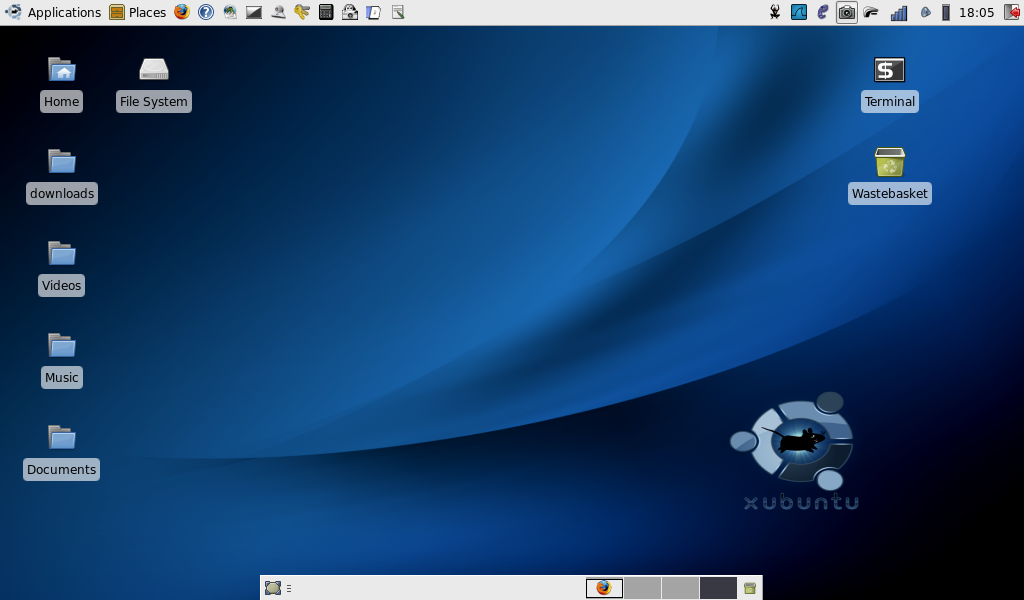The image size is (1024, 600).
Task: Open the Wastebasket desktop icon
Action: 889,162
